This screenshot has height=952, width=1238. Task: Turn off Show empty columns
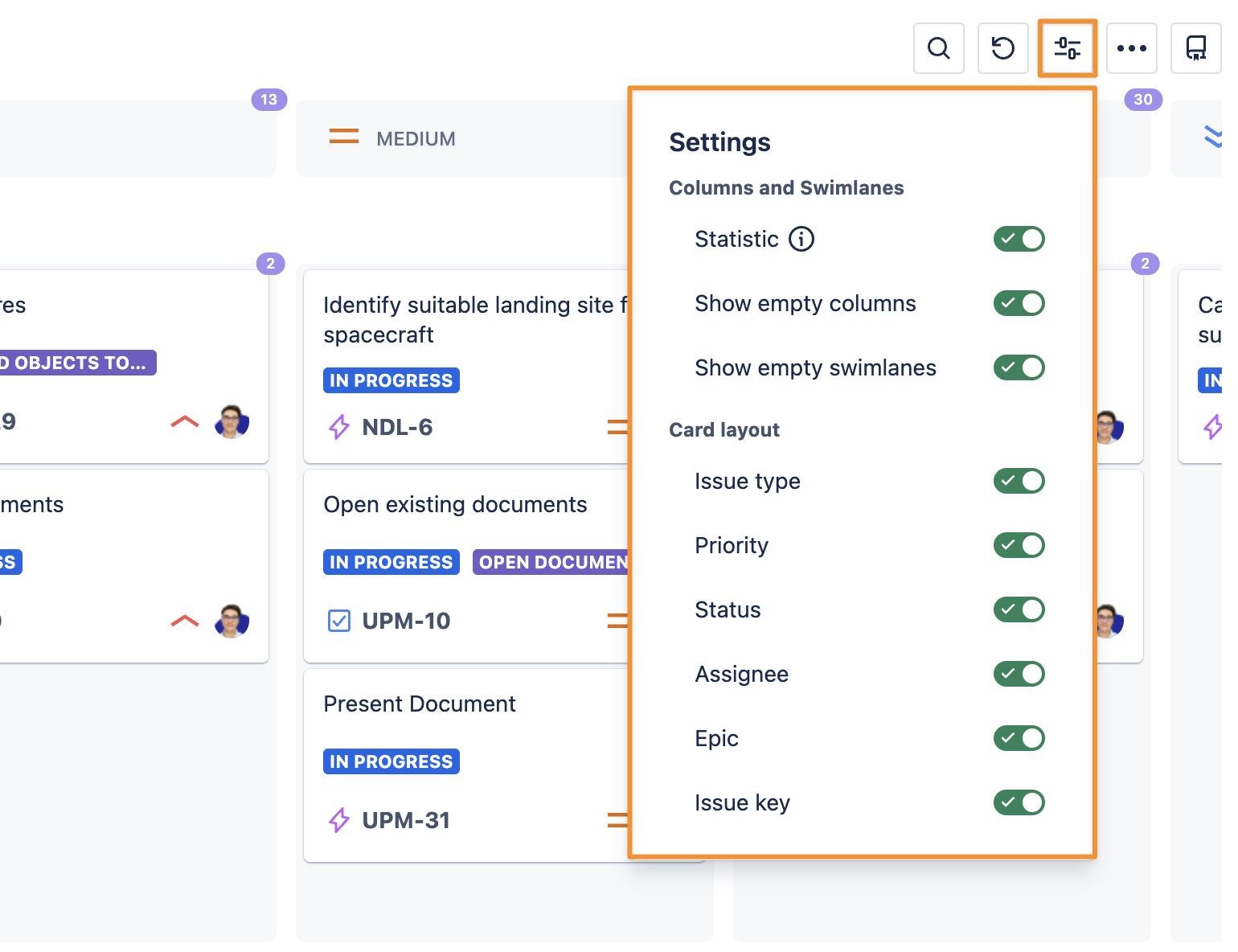1019,303
